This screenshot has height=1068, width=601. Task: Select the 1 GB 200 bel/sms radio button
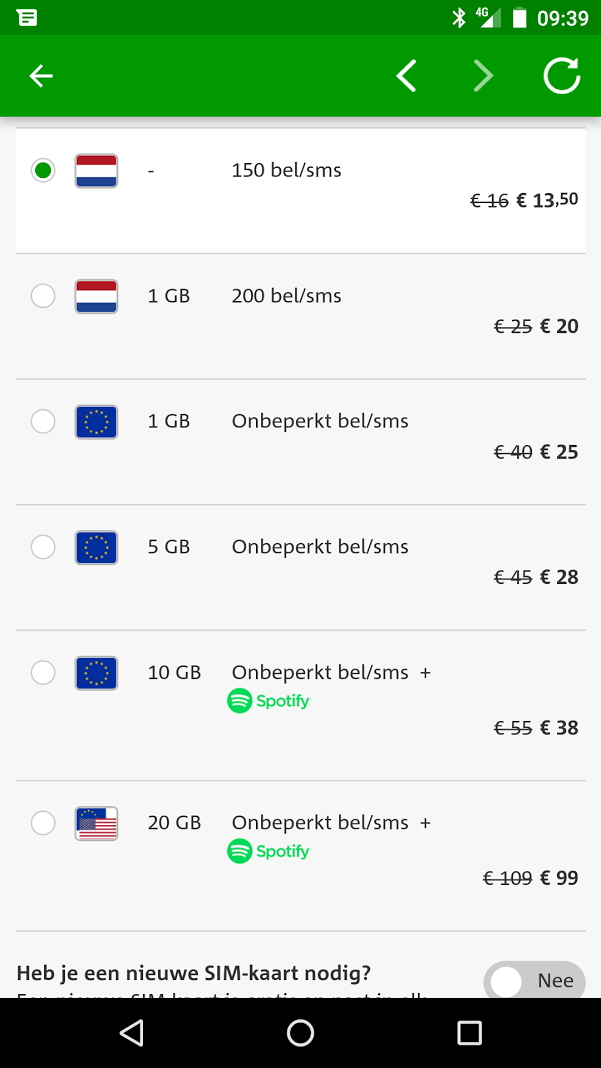[x=43, y=296]
